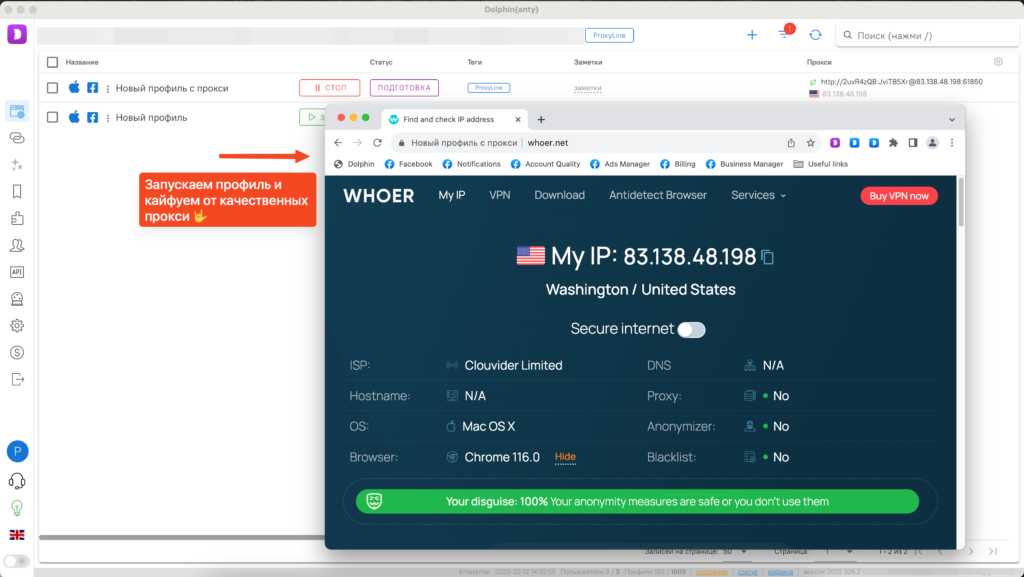The width and height of the screenshot is (1024, 577).
Task: Open rows-per-page dropdown showing 50
Action: [733, 551]
